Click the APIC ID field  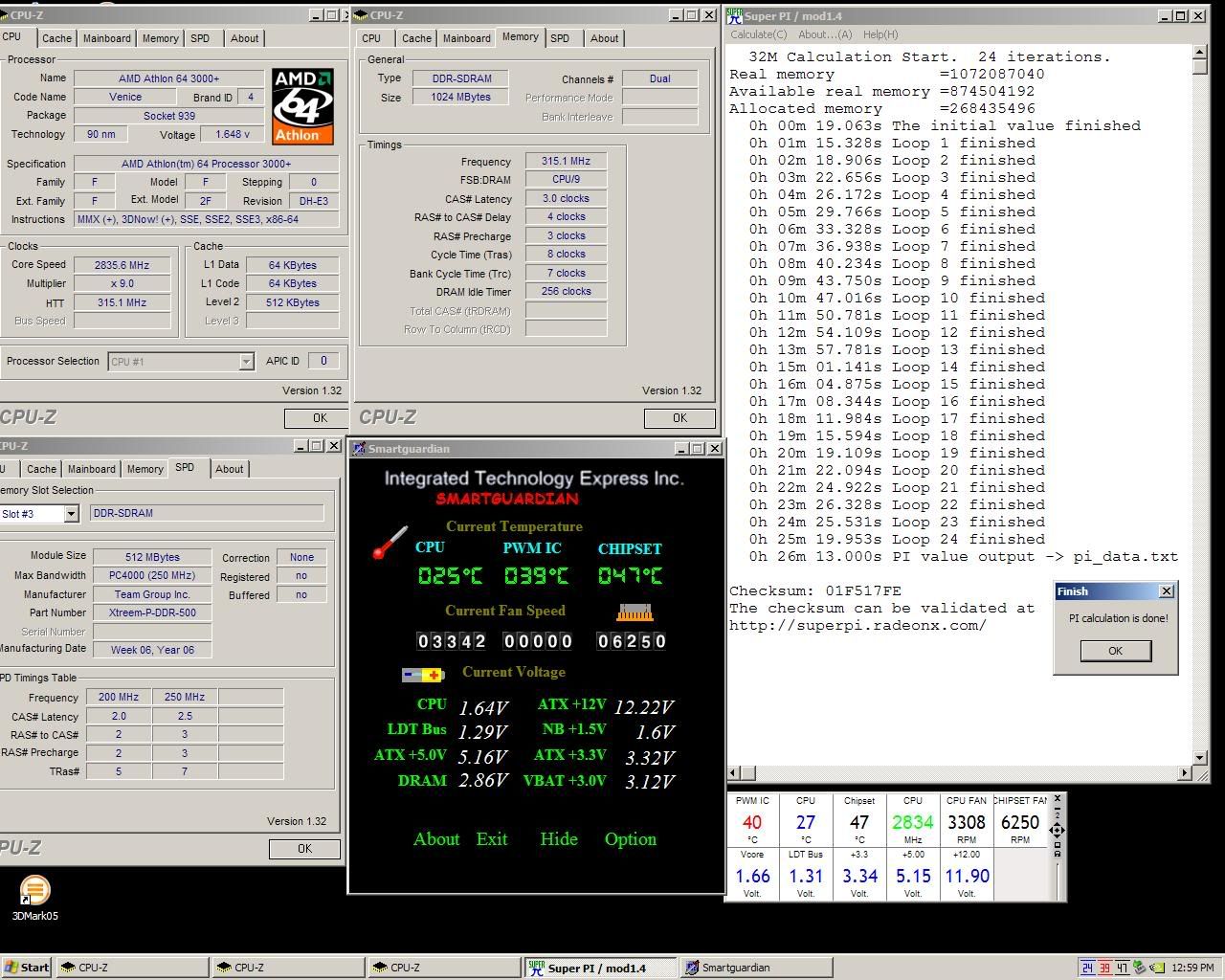pyautogui.click(x=323, y=361)
